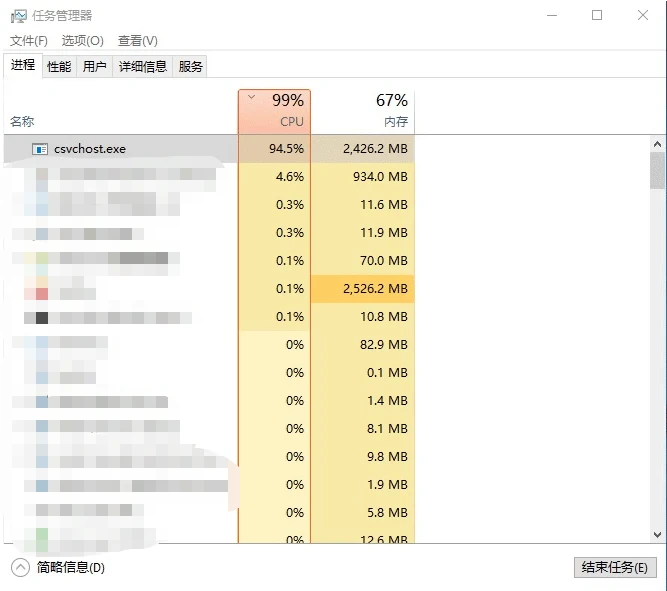Image resolution: width=667 pixels, height=591 pixels.
Task: Sort processes by the 名称 column header
Action: click(22, 121)
